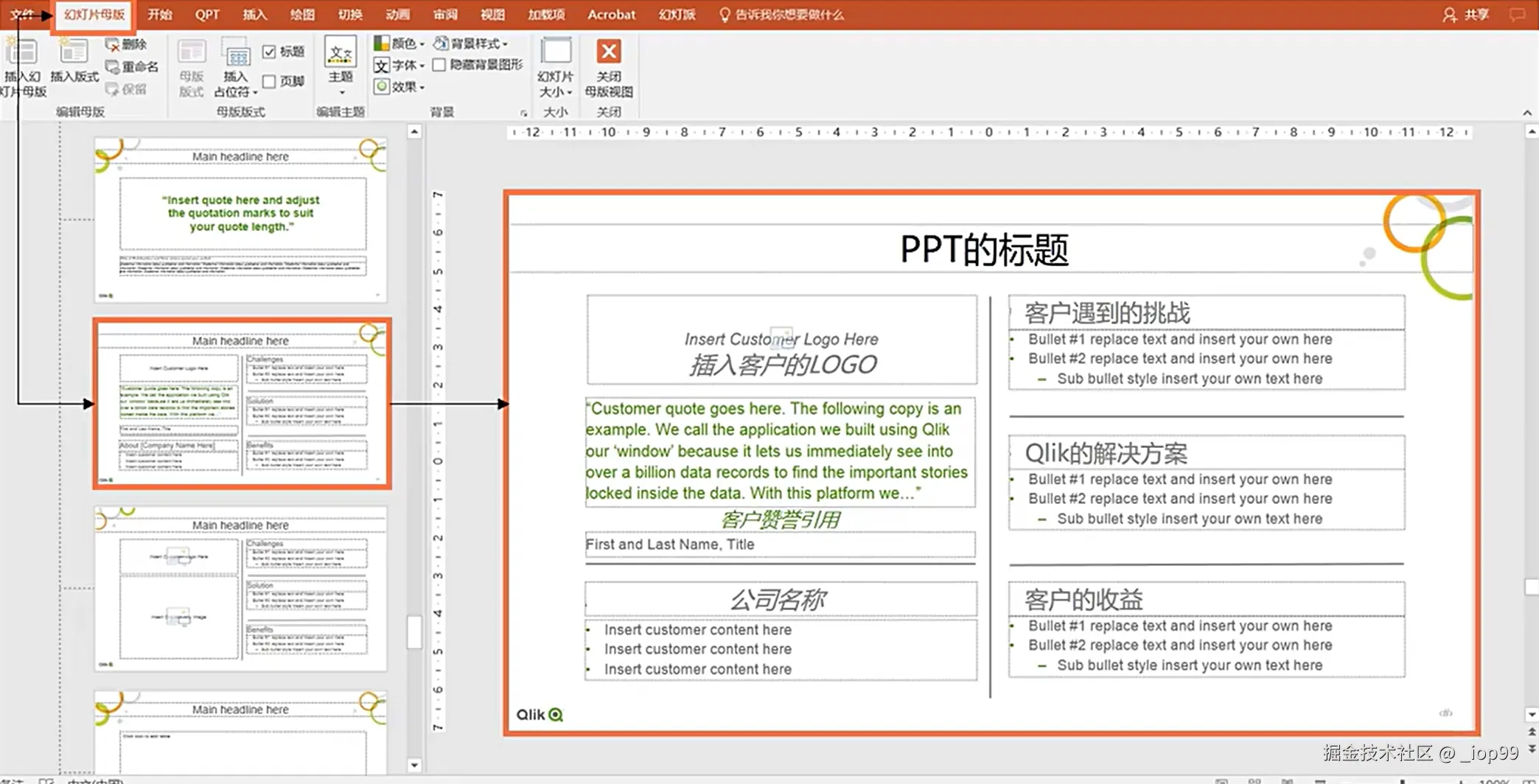Click the Master Layout (母版版式) icon
The height and width of the screenshot is (784, 1539).
[x=192, y=52]
